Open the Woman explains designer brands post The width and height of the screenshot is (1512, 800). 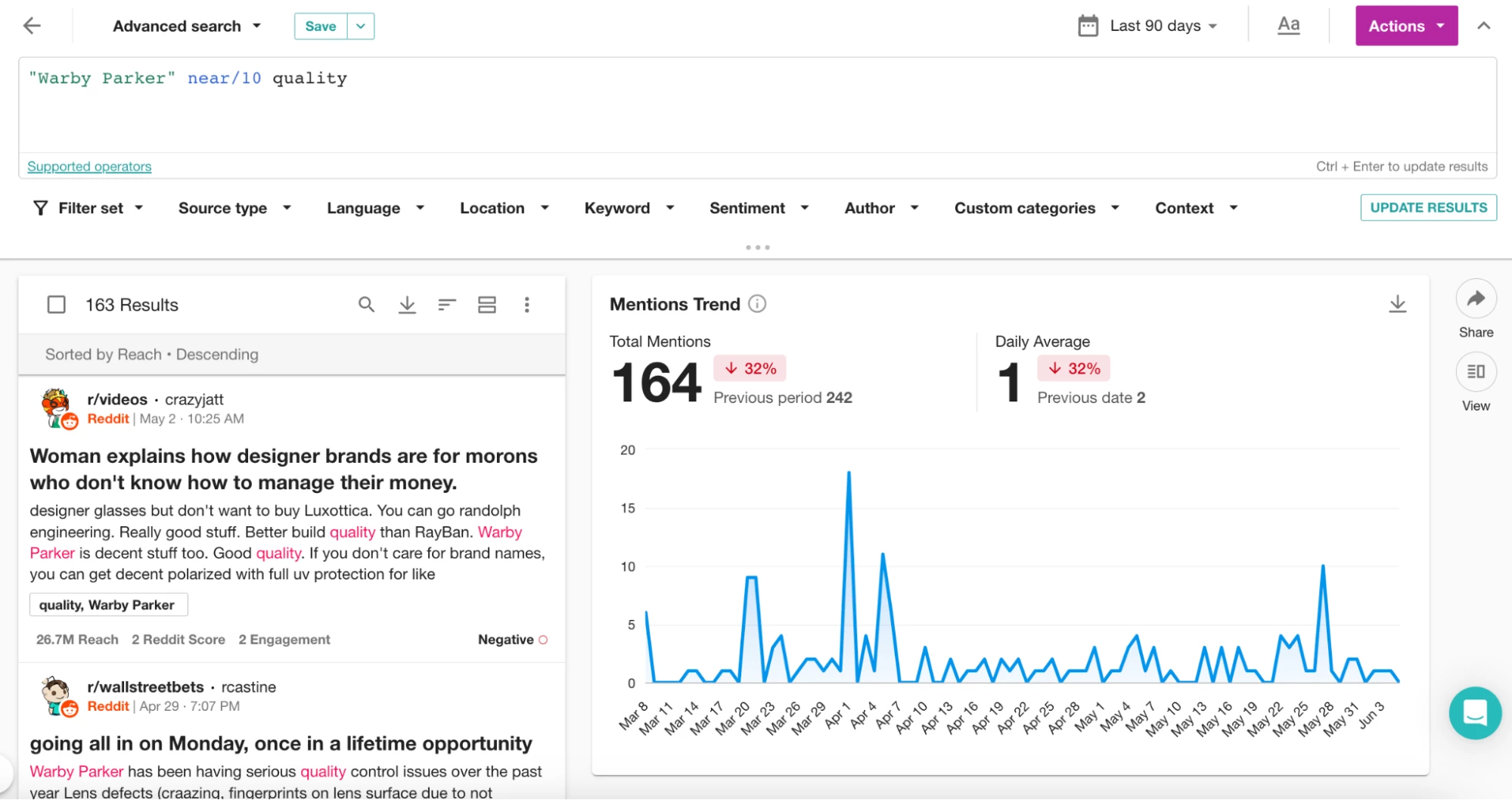coord(284,469)
